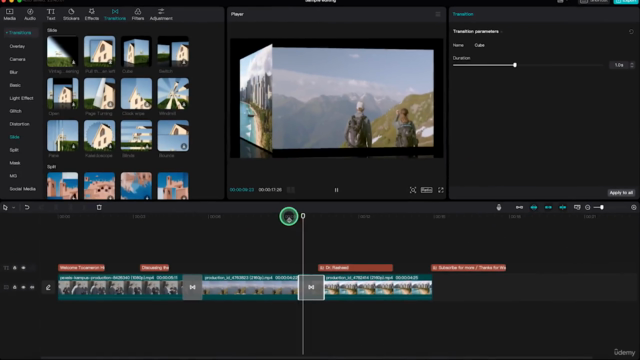Viewport: 640px width, 360px height.
Task: Enter fullscreen preview mode
Action: 441,190
